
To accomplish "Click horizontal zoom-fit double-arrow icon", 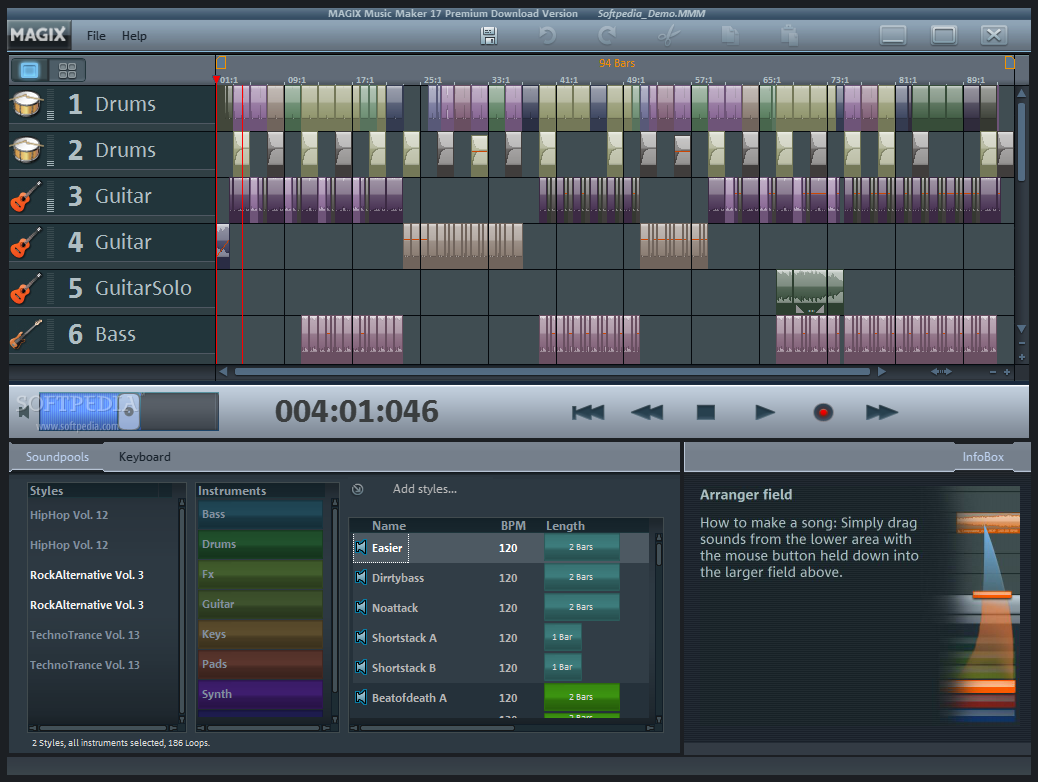I will point(941,371).
